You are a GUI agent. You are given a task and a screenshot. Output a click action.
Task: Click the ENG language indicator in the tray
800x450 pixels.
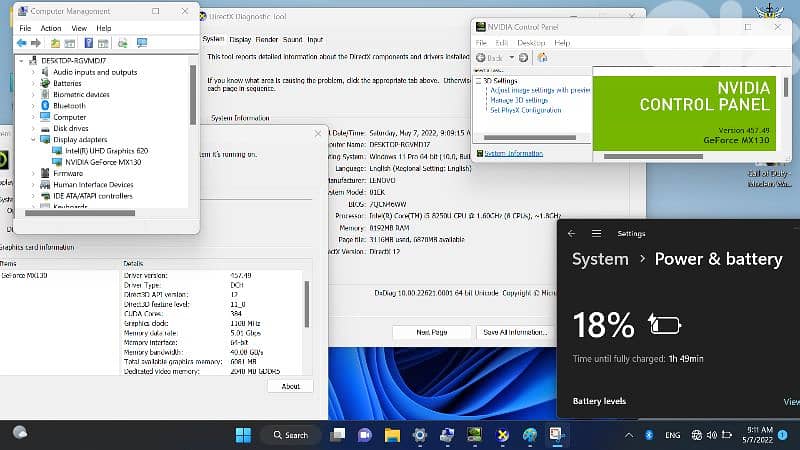(672, 435)
